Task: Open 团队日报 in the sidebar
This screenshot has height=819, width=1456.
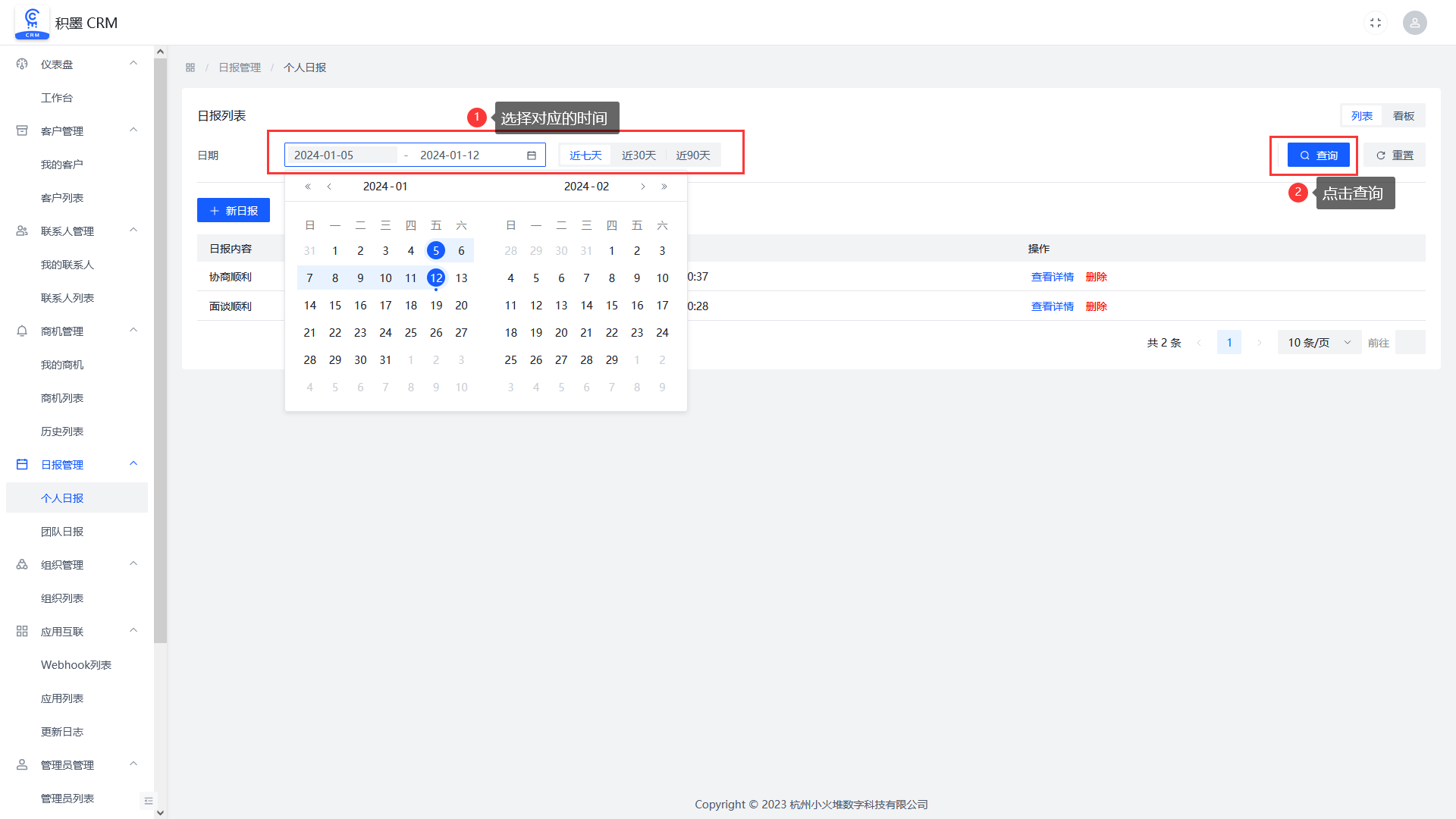Action: pos(62,532)
